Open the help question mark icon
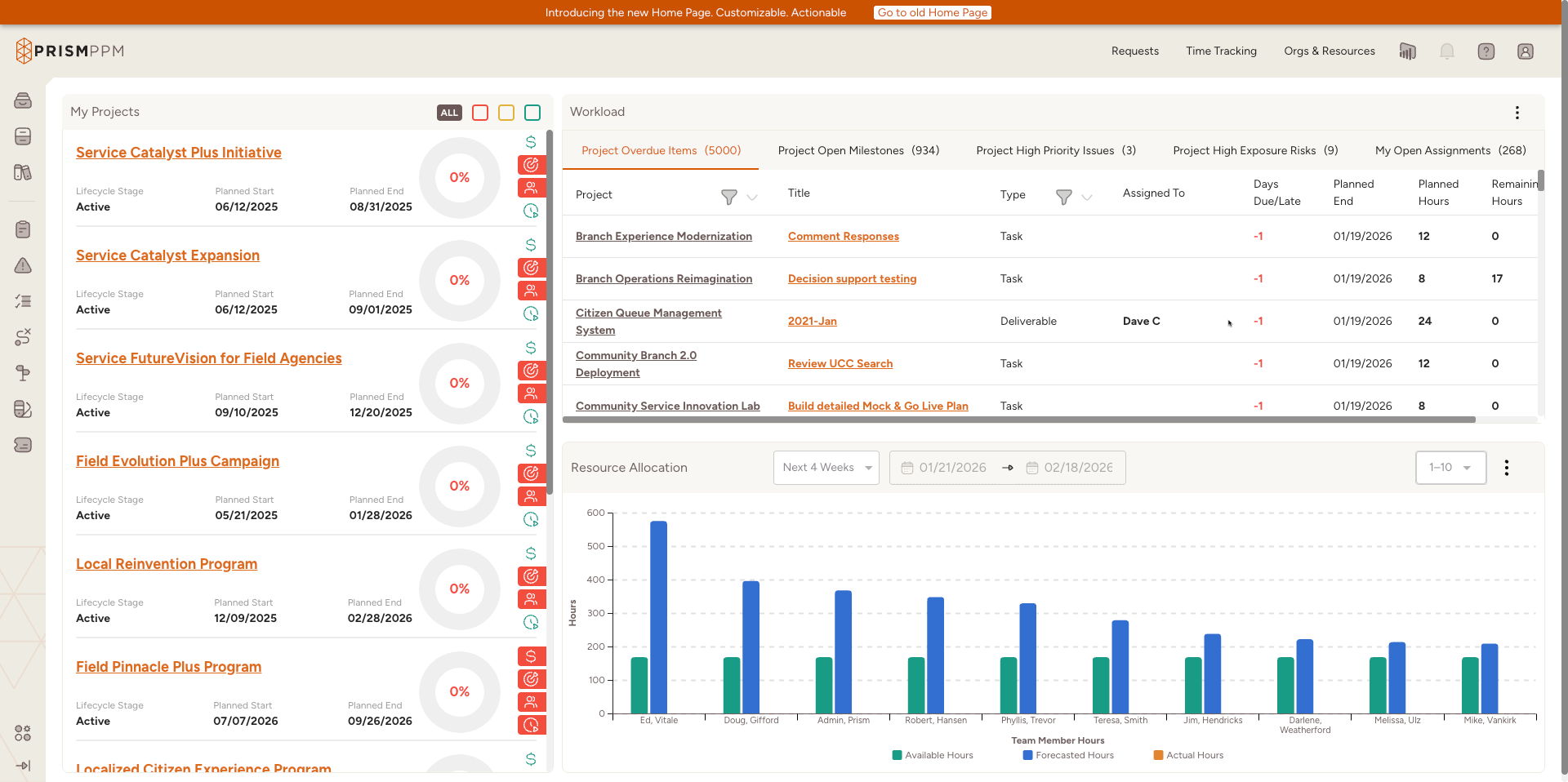Viewport: 1568px width, 782px height. [1486, 51]
